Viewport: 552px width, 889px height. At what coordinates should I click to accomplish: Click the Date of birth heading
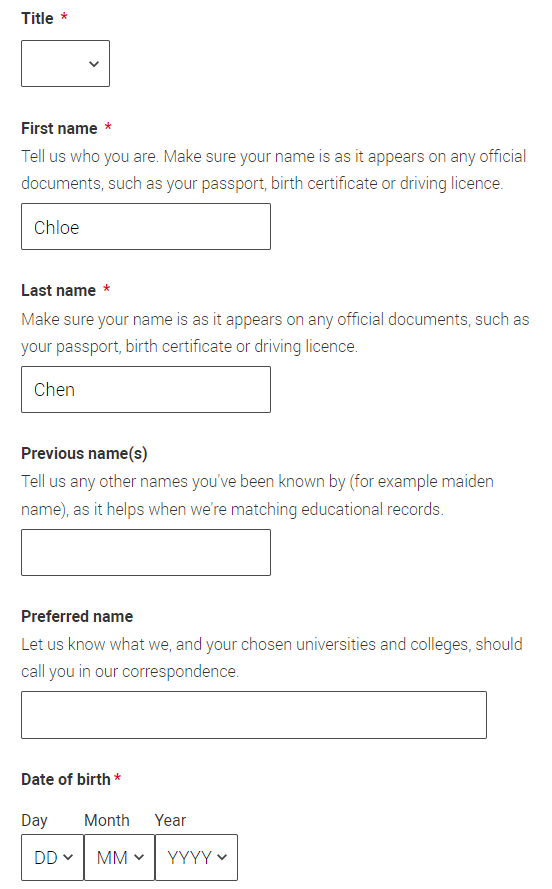click(x=66, y=780)
